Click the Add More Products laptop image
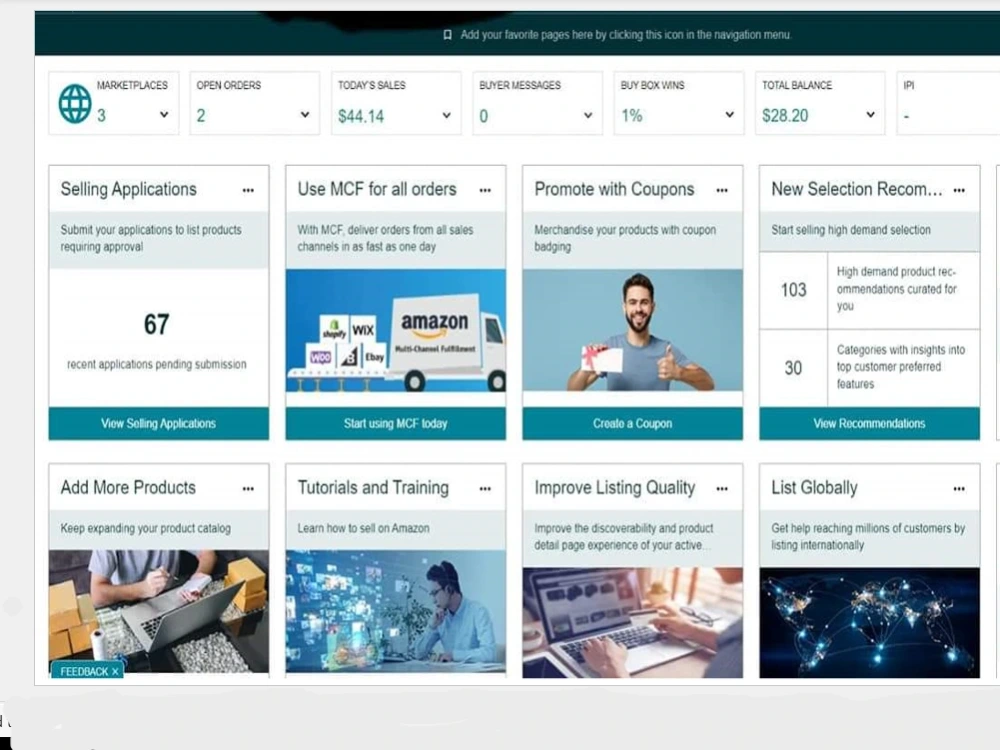Image resolution: width=1000 pixels, height=750 pixels. pyautogui.click(x=159, y=611)
